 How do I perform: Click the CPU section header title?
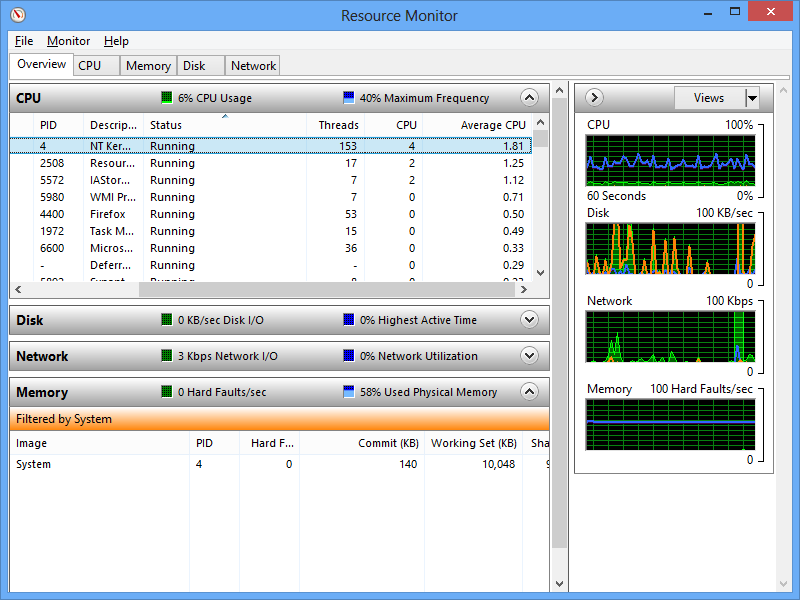[29, 98]
